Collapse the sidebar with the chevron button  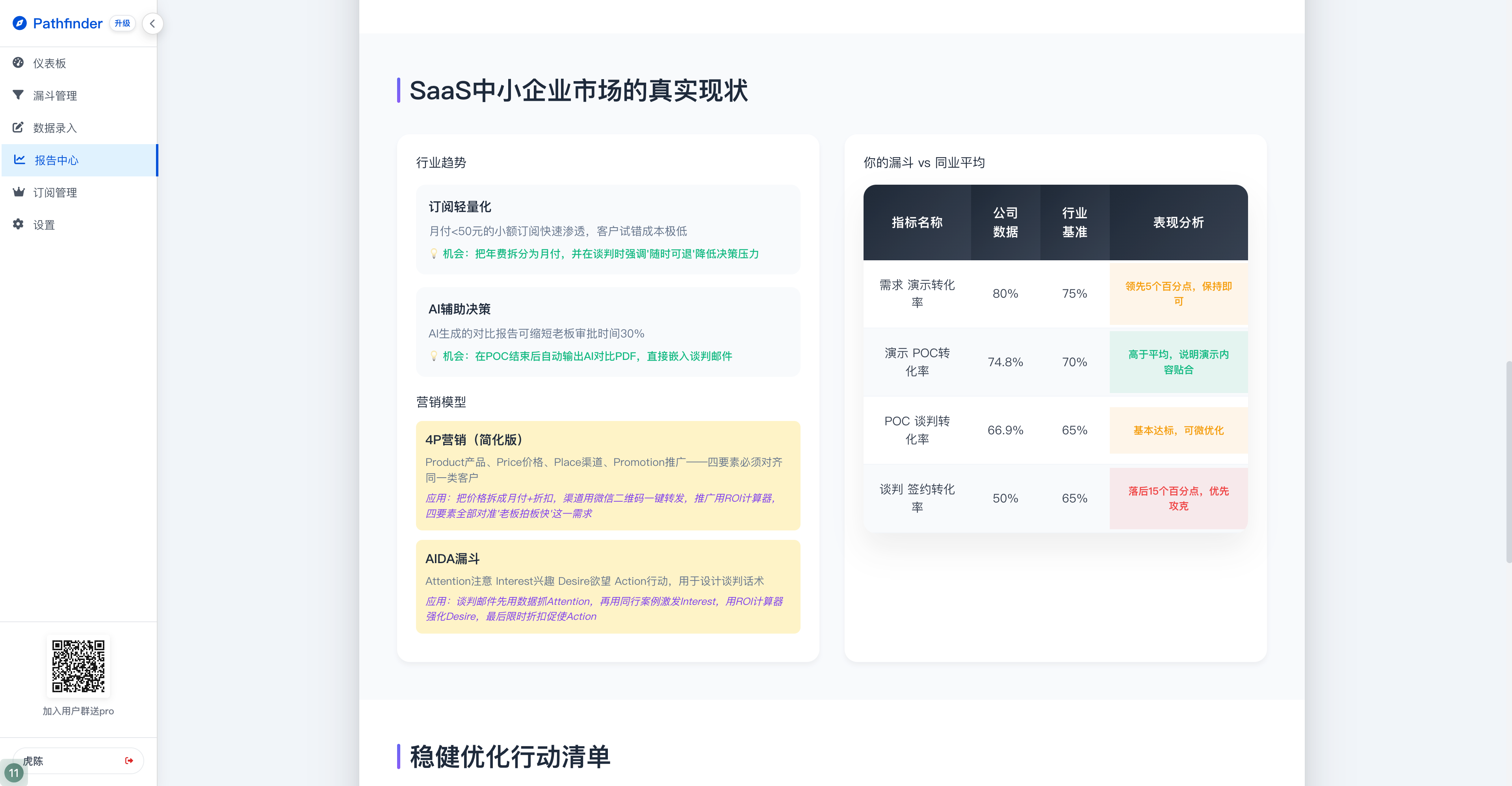152,24
